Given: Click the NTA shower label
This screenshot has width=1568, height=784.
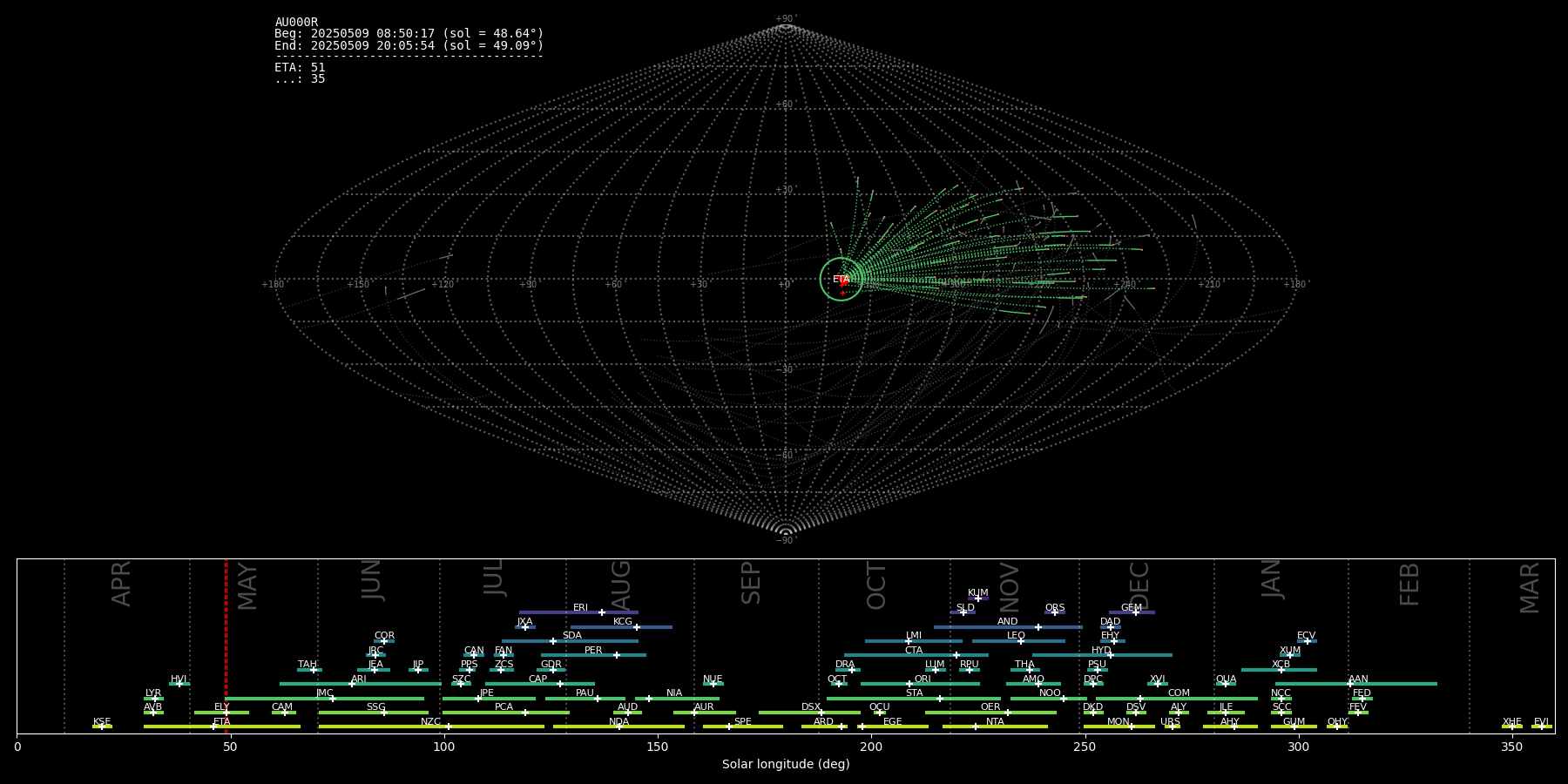Looking at the screenshot, I should tap(995, 721).
